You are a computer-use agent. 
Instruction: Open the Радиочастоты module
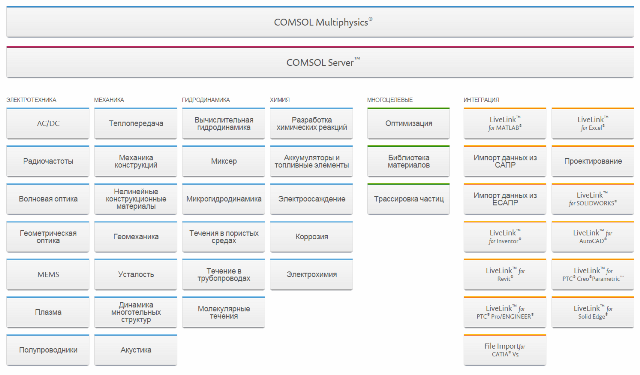coord(48,161)
